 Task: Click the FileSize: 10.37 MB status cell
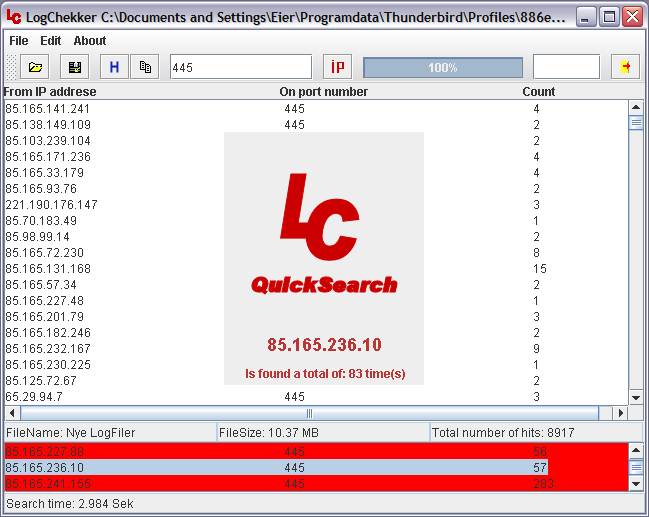click(x=323, y=433)
